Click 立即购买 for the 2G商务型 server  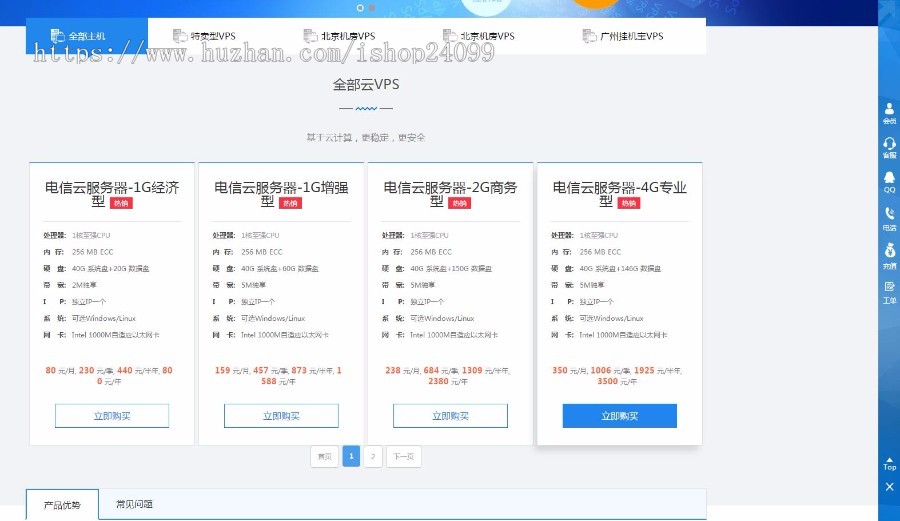tap(451, 416)
